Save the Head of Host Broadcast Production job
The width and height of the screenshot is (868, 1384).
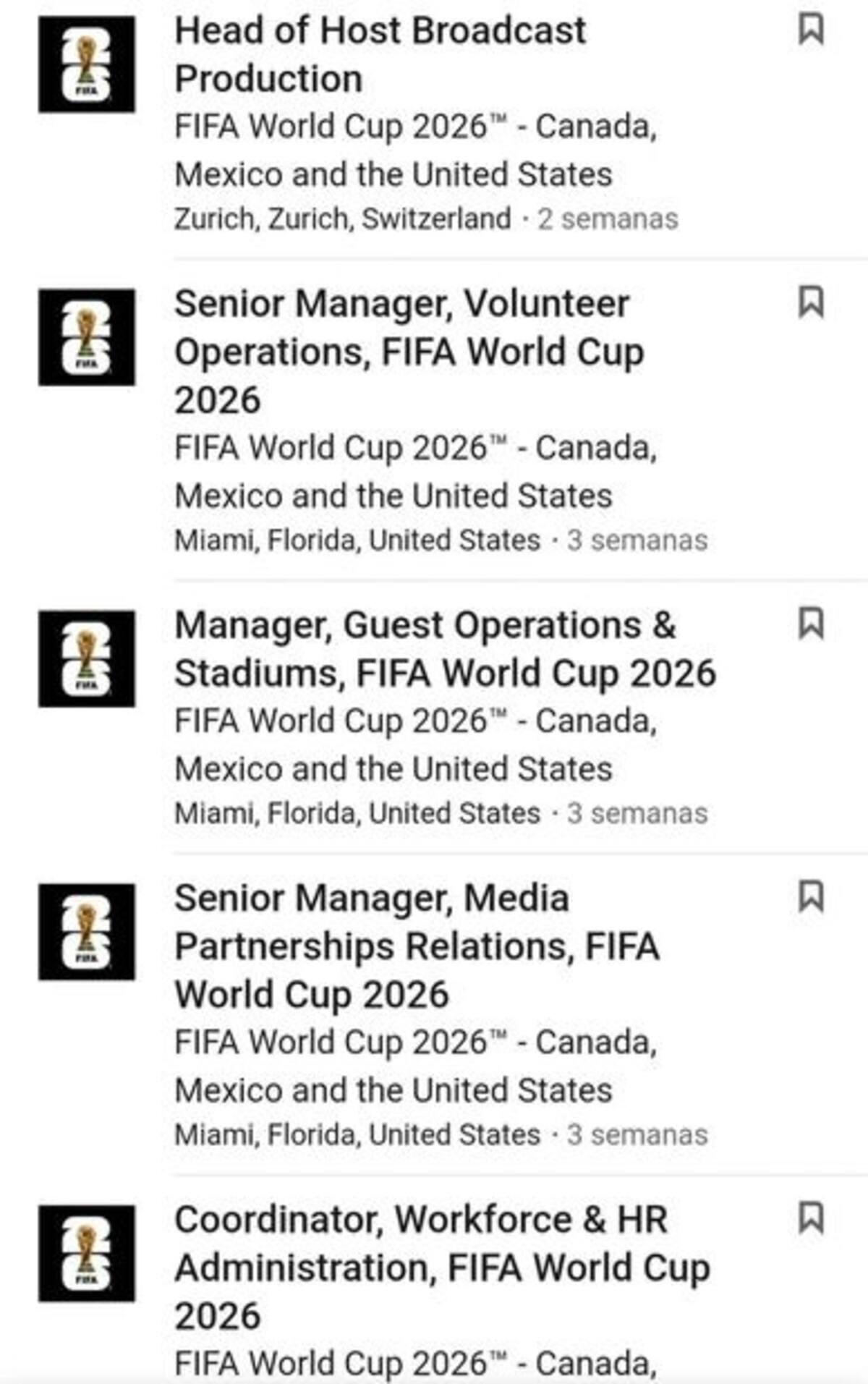click(811, 30)
